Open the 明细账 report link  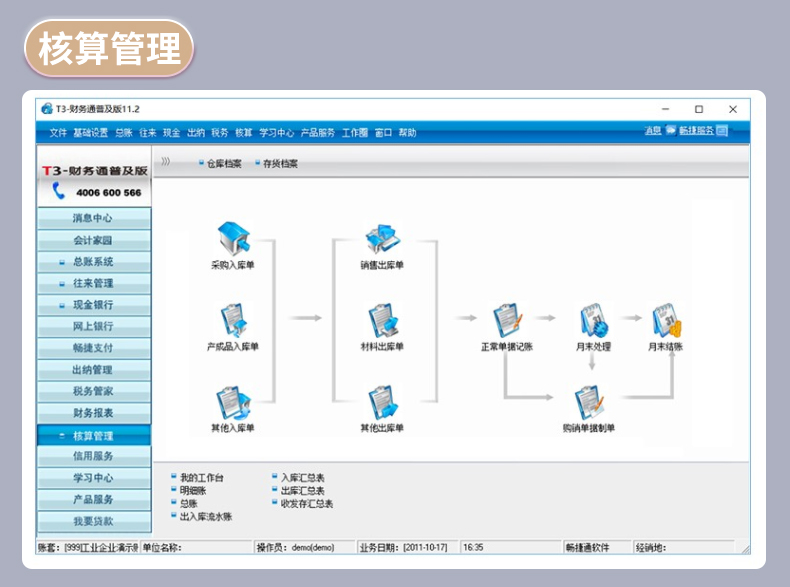193,490
